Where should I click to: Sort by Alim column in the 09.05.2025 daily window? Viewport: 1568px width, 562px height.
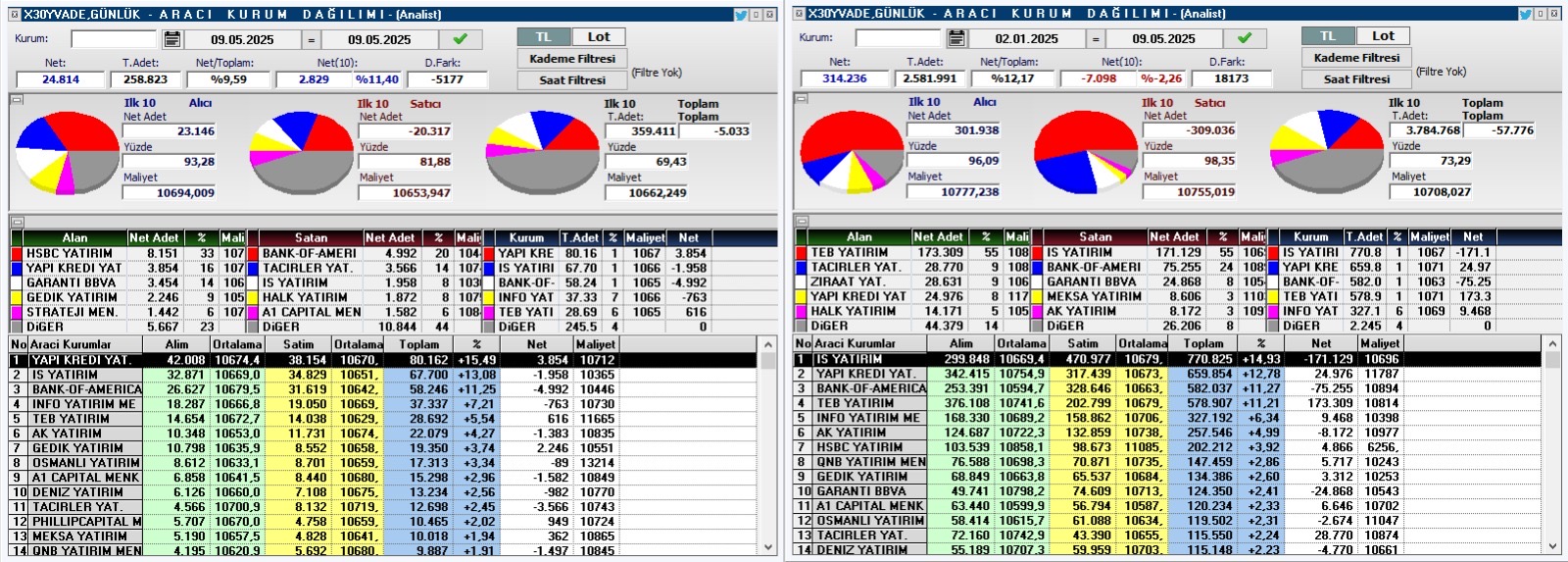coord(176,344)
